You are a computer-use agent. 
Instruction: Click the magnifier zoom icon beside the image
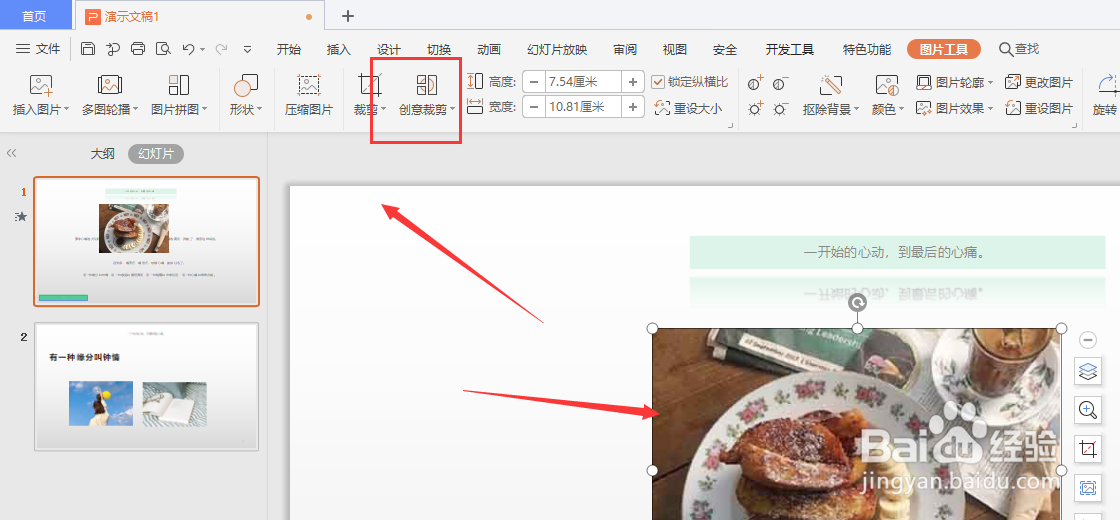[x=1088, y=410]
